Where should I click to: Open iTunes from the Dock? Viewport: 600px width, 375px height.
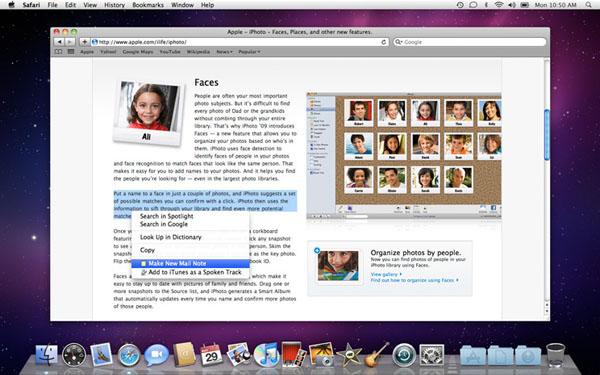(266, 355)
